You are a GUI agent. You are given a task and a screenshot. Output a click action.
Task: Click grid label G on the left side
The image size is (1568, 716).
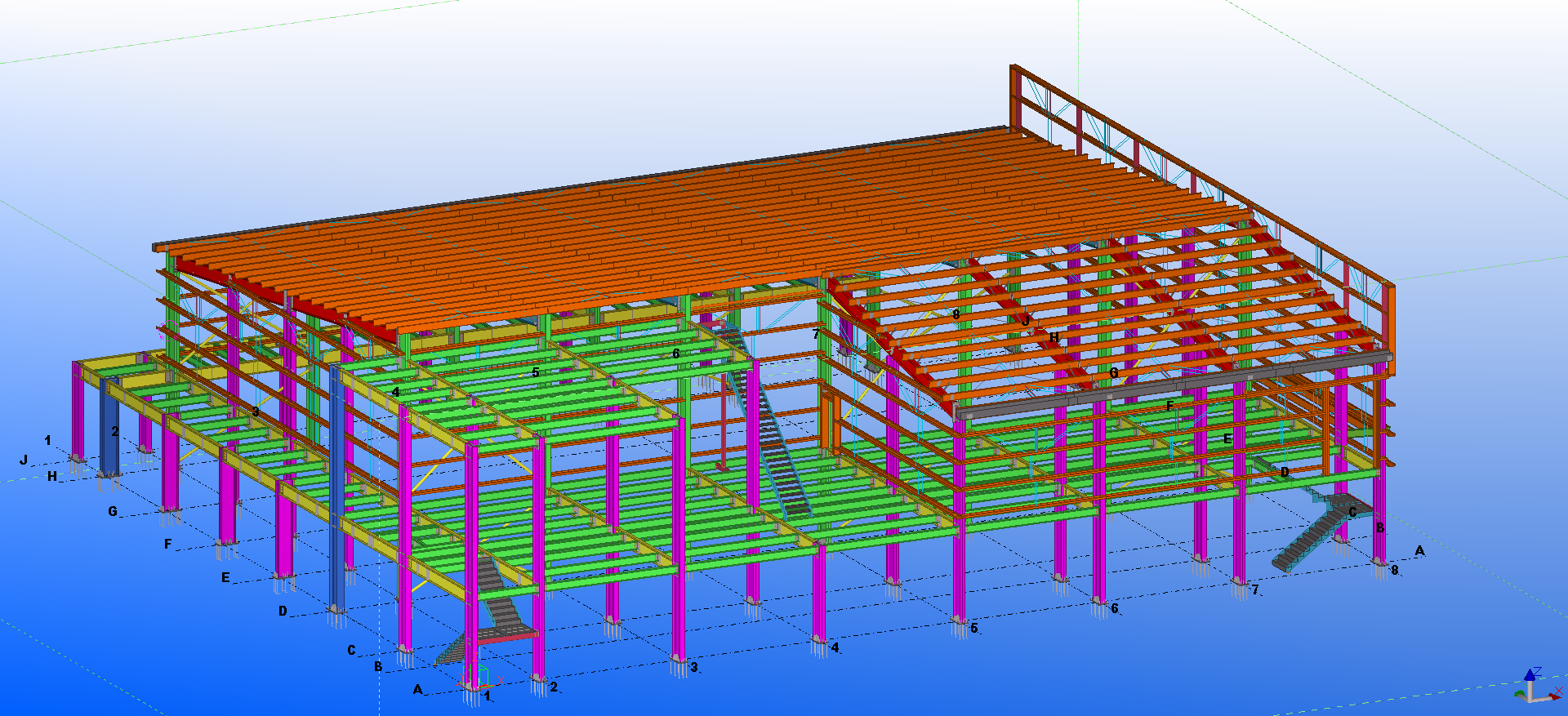(113, 511)
